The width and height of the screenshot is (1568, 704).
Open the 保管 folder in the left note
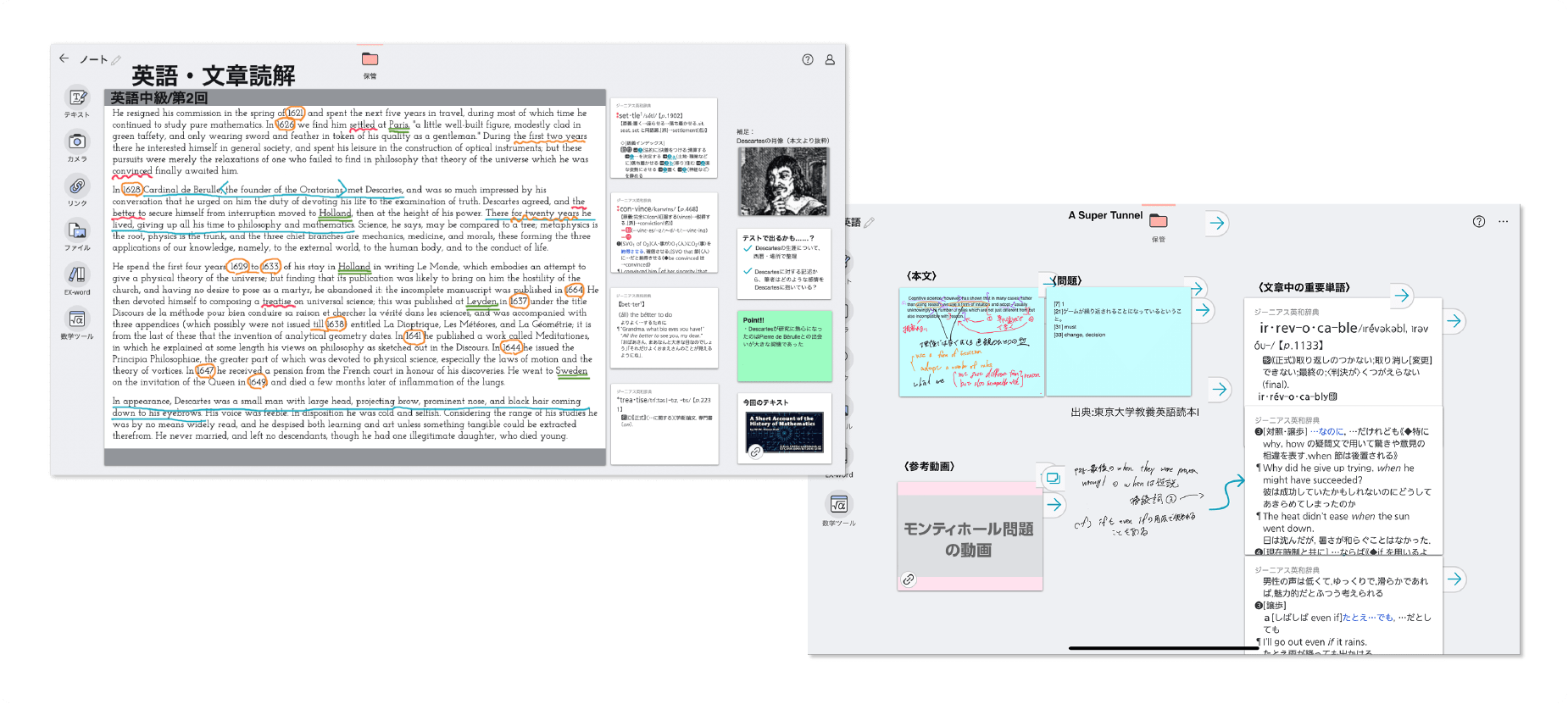(370, 59)
